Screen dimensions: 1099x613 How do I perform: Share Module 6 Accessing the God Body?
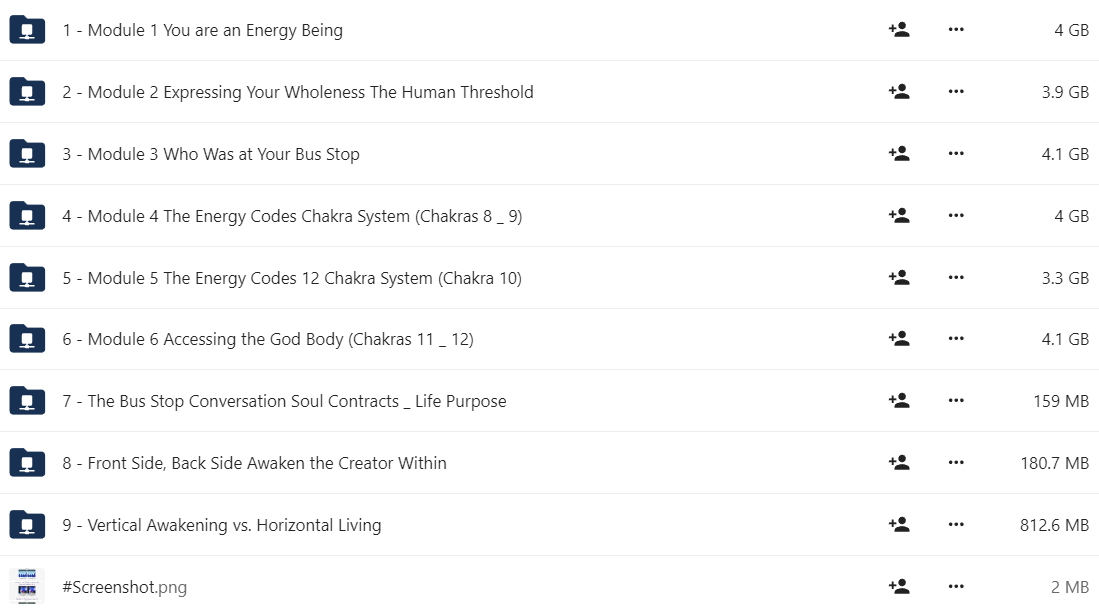pos(899,338)
